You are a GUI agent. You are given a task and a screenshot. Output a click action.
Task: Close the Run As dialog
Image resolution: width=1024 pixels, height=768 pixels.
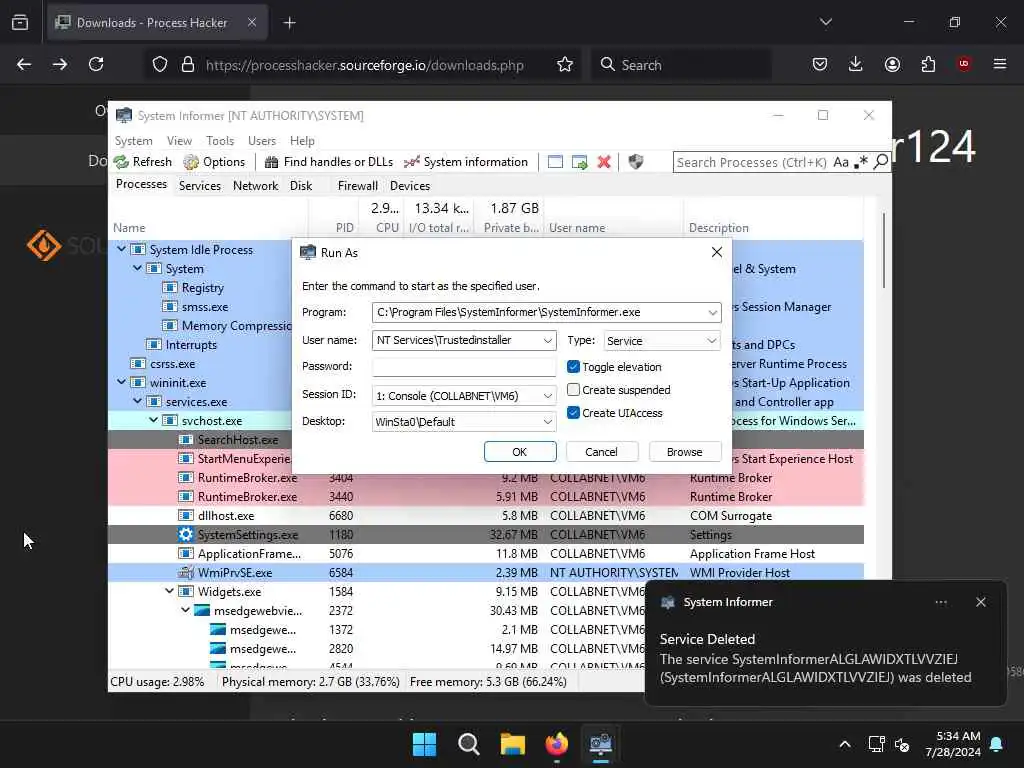(x=716, y=252)
